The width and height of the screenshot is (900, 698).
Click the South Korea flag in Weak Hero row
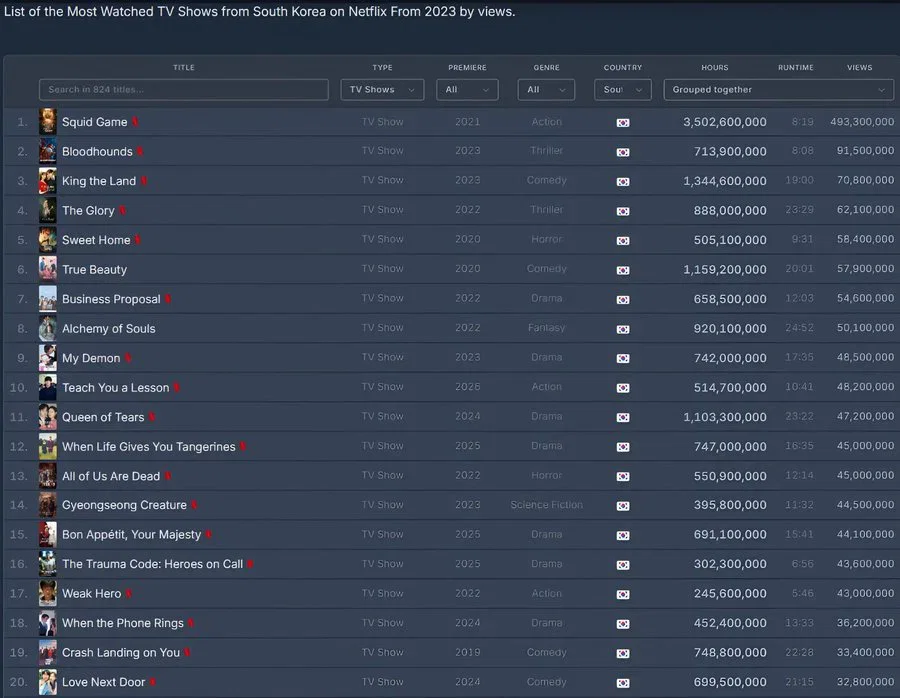pyautogui.click(x=623, y=594)
